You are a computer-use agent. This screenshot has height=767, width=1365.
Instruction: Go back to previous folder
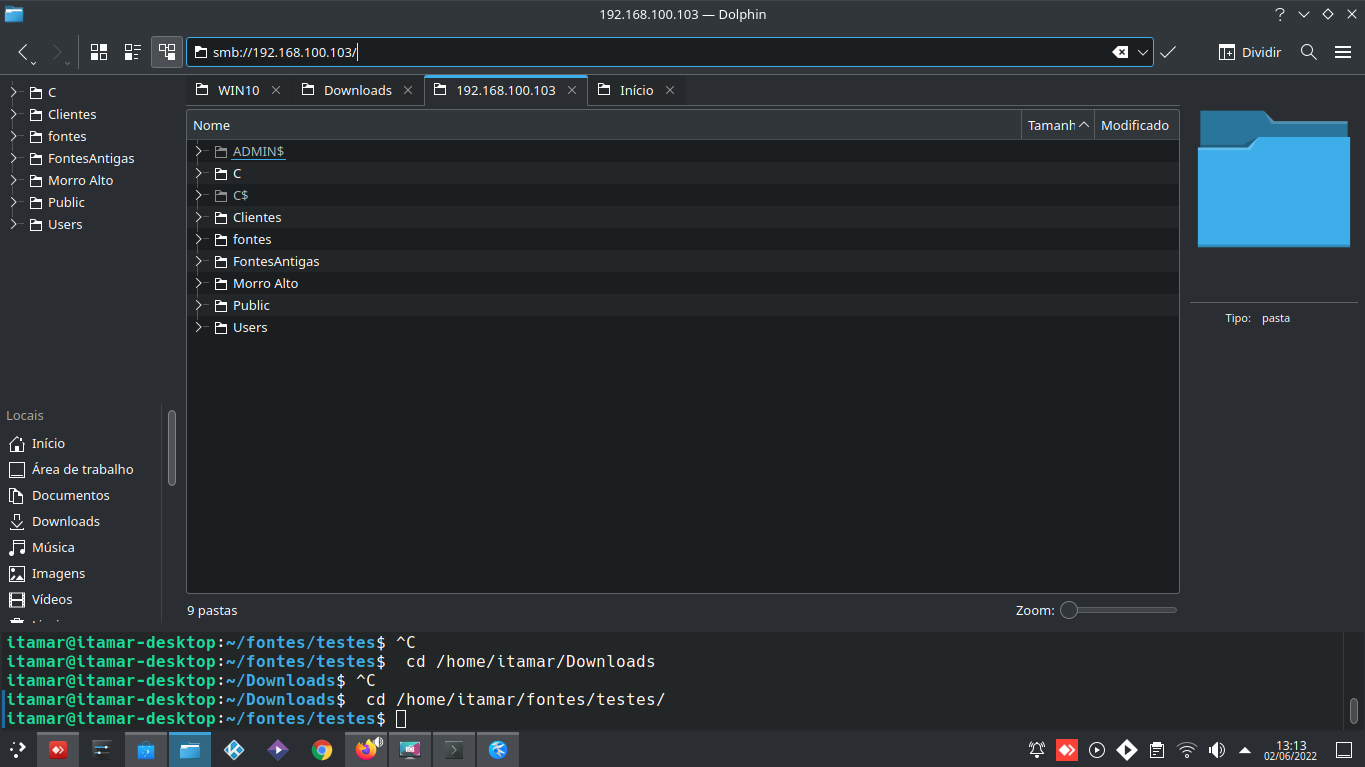24,52
